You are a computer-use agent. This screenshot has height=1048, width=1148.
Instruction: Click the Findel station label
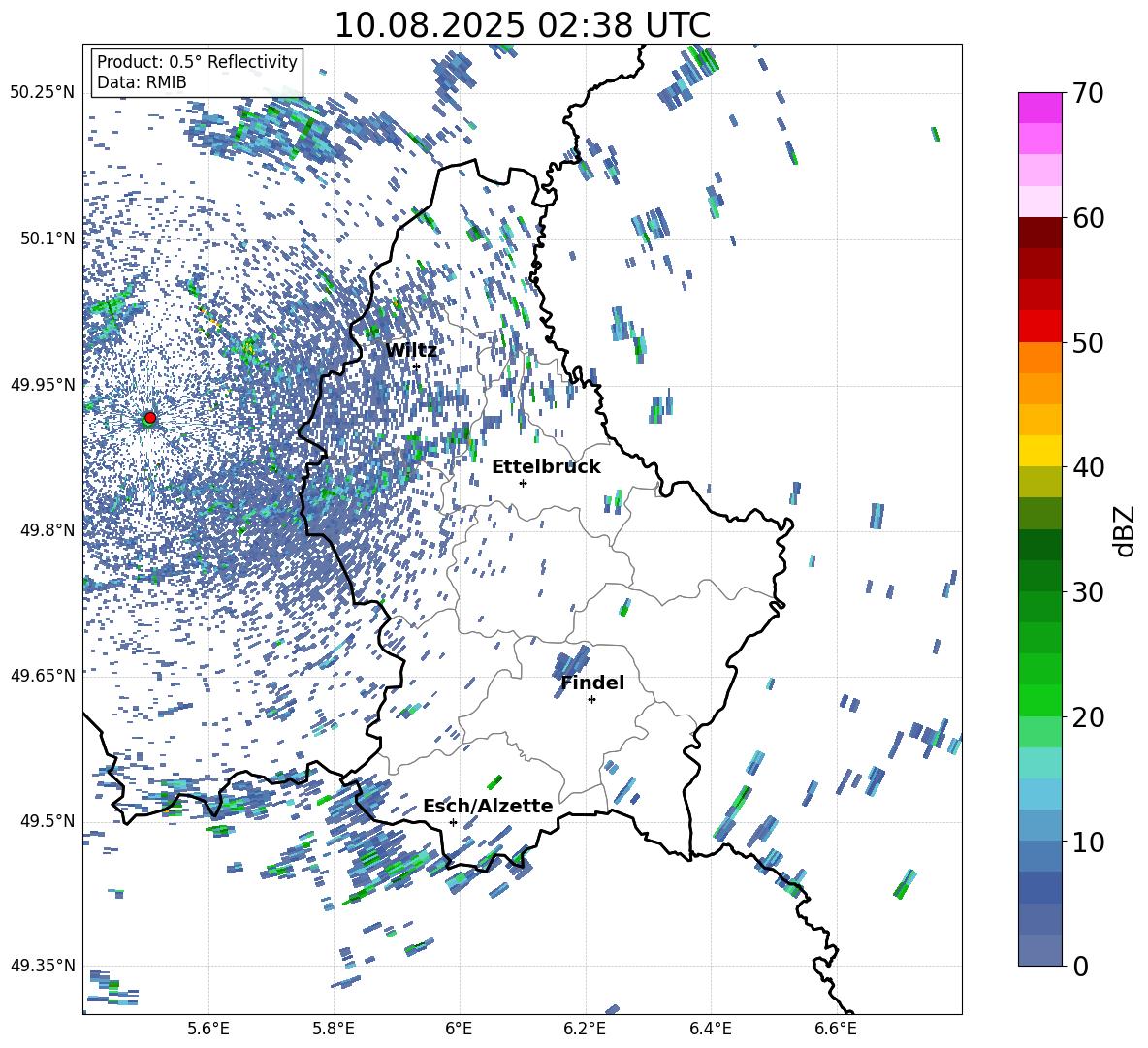(592, 683)
